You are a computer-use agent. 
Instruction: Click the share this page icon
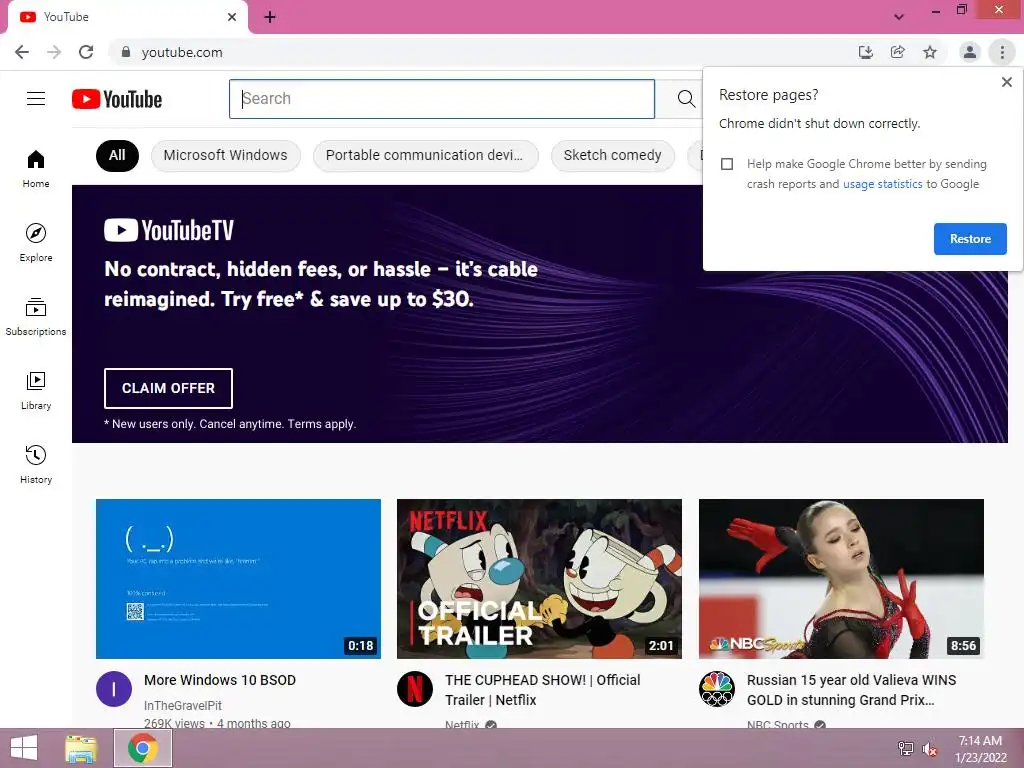tap(898, 52)
